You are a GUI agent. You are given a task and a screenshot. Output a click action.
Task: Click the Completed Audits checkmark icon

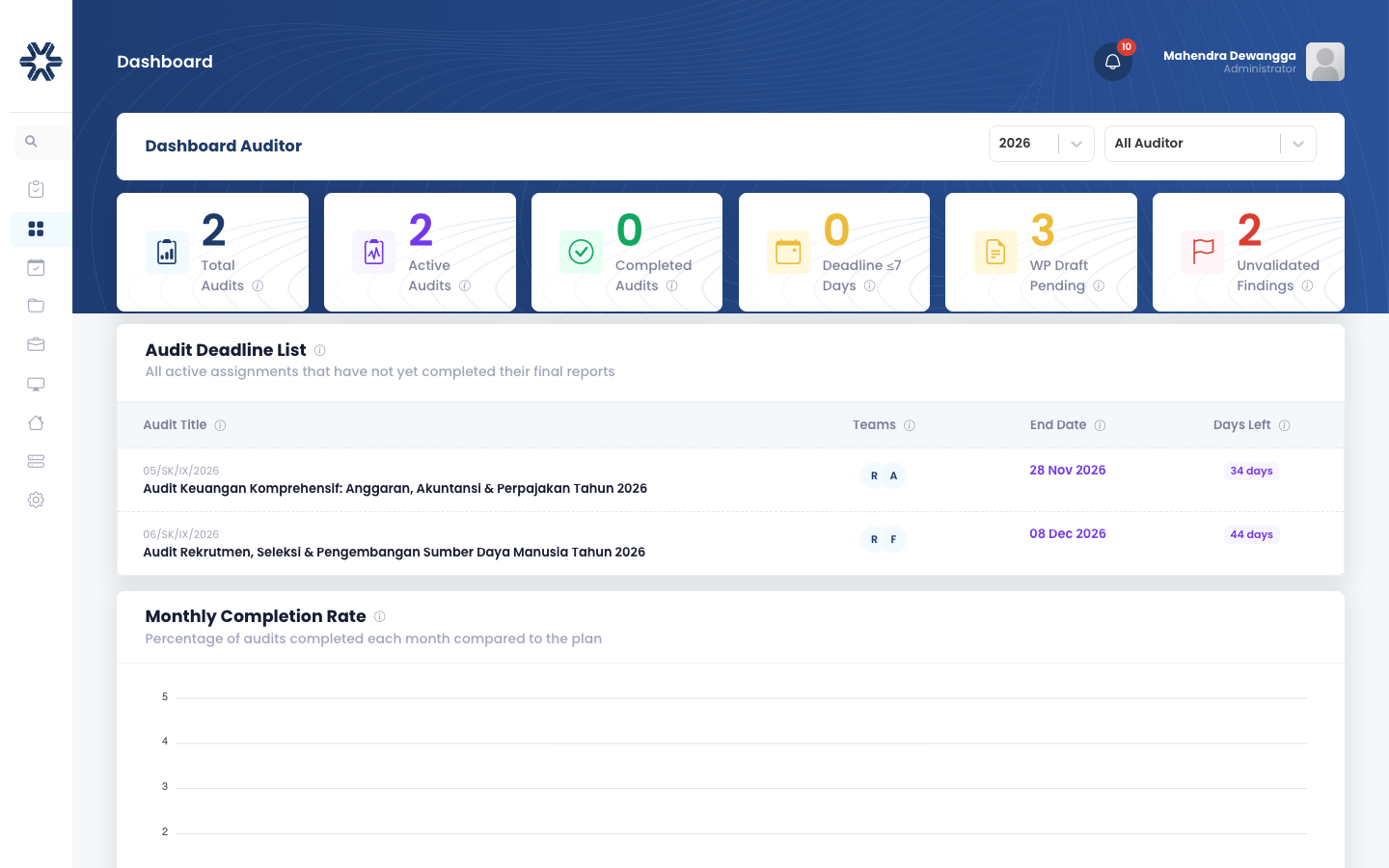pyautogui.click(x=581, y=253)
